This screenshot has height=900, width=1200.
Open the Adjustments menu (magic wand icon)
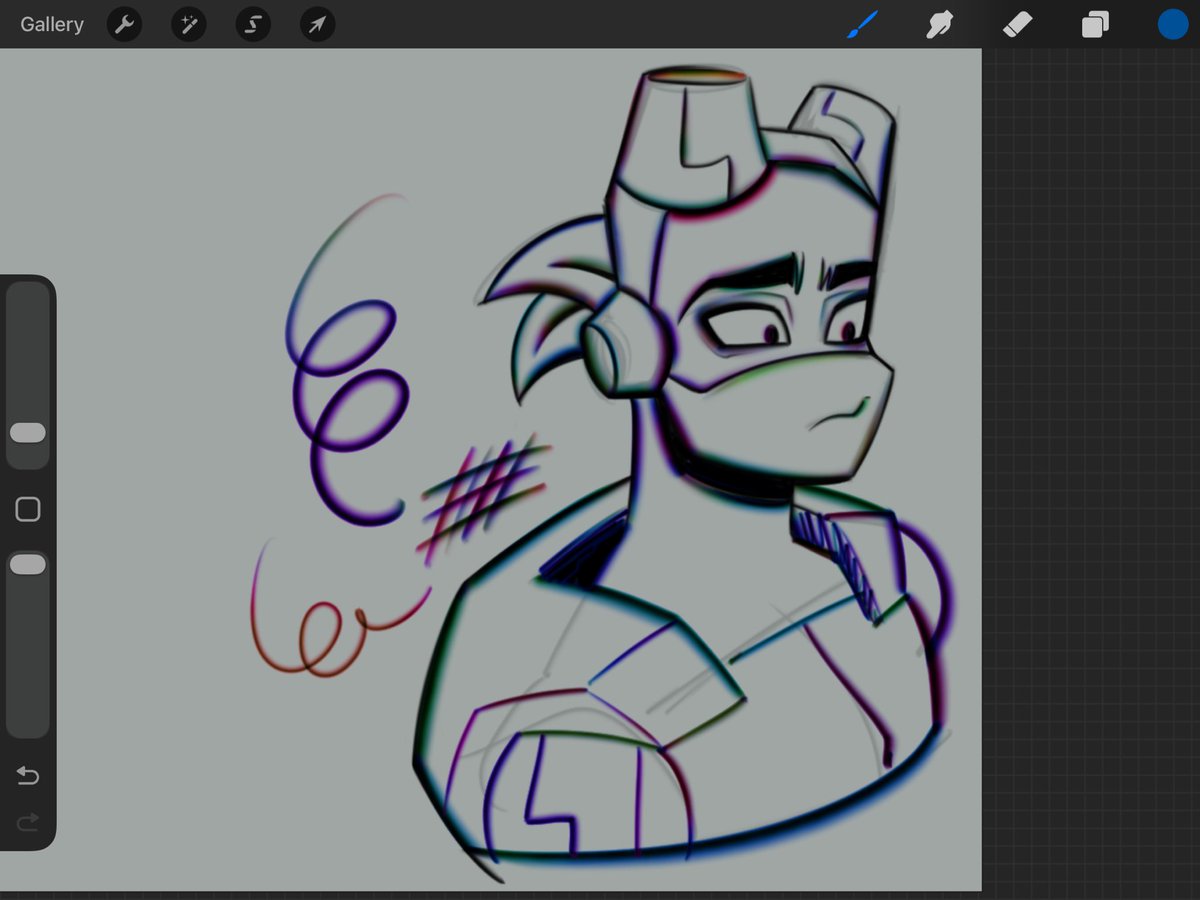188,24
